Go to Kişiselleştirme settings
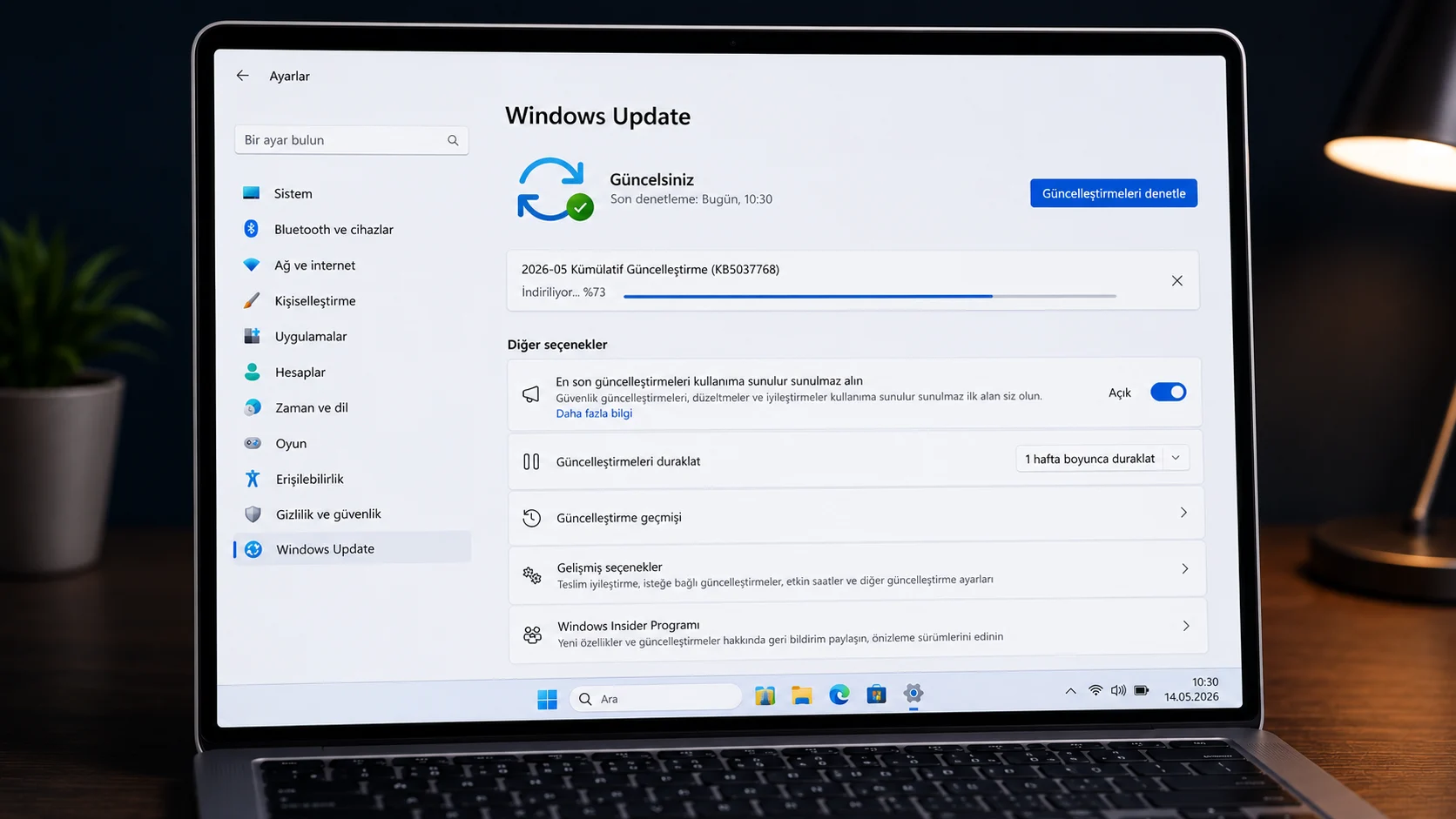This screenshot has height=819, width=1456. click(352, 300)
